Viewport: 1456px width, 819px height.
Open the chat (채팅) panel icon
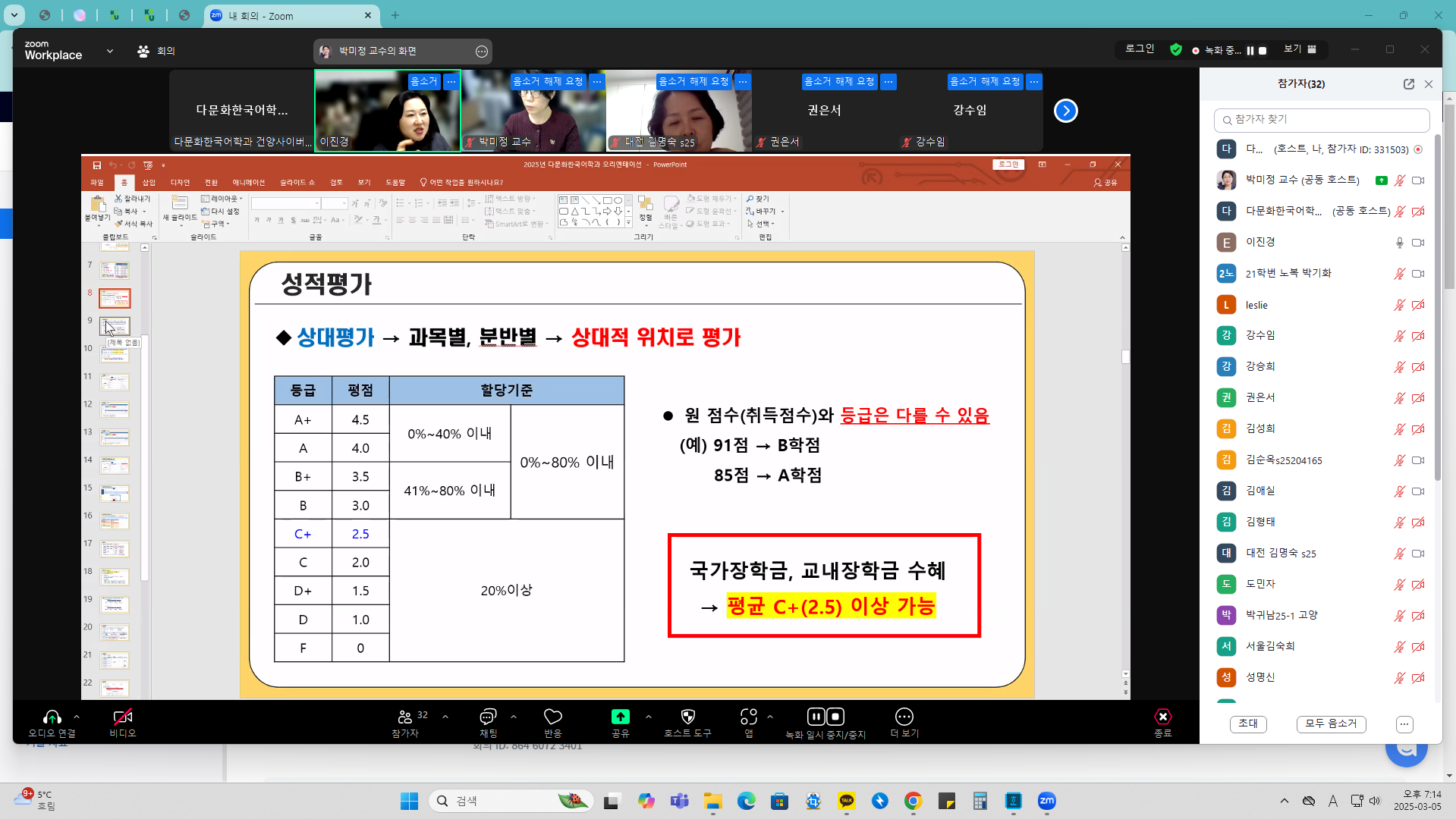488,717
